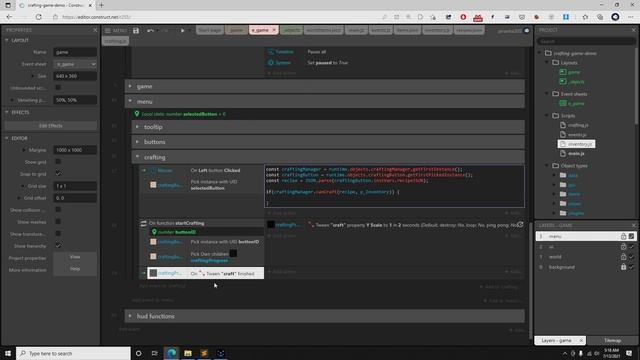640x360 pixels.
Task: Click the Edit Effects button
Action: (x=51, y=126)
